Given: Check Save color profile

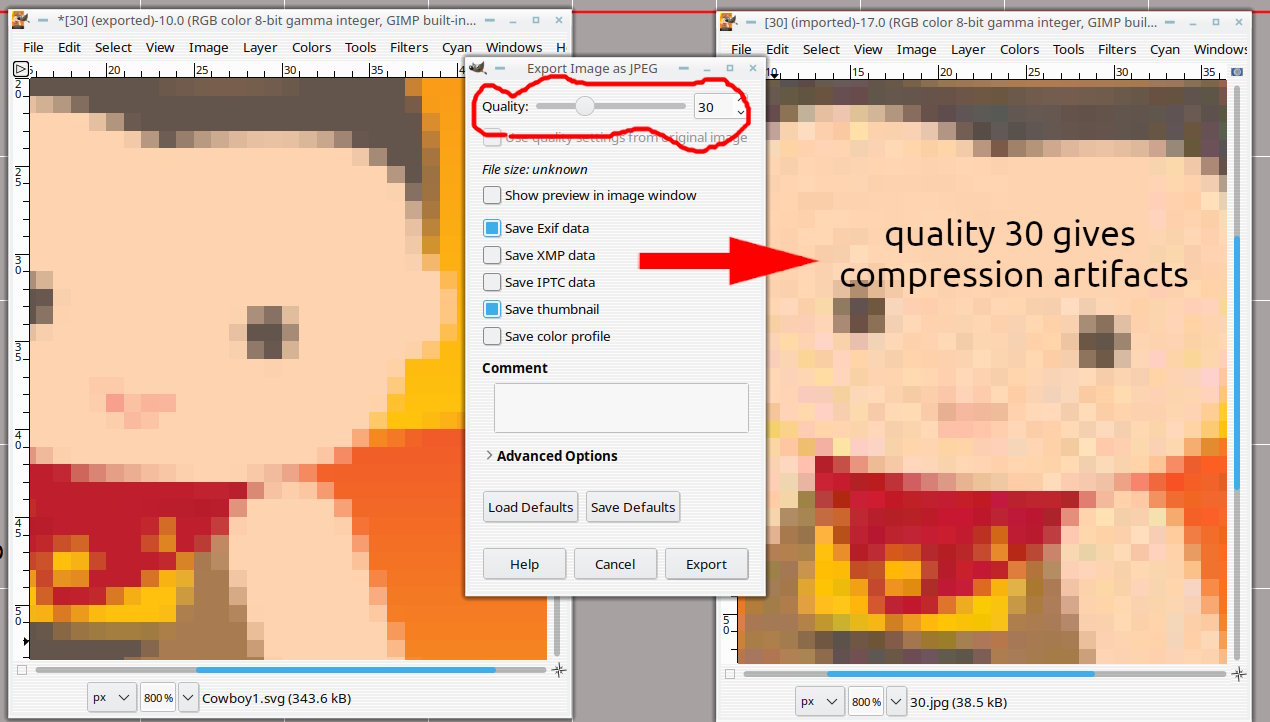Looking at the screenshot, I should 492,336.
